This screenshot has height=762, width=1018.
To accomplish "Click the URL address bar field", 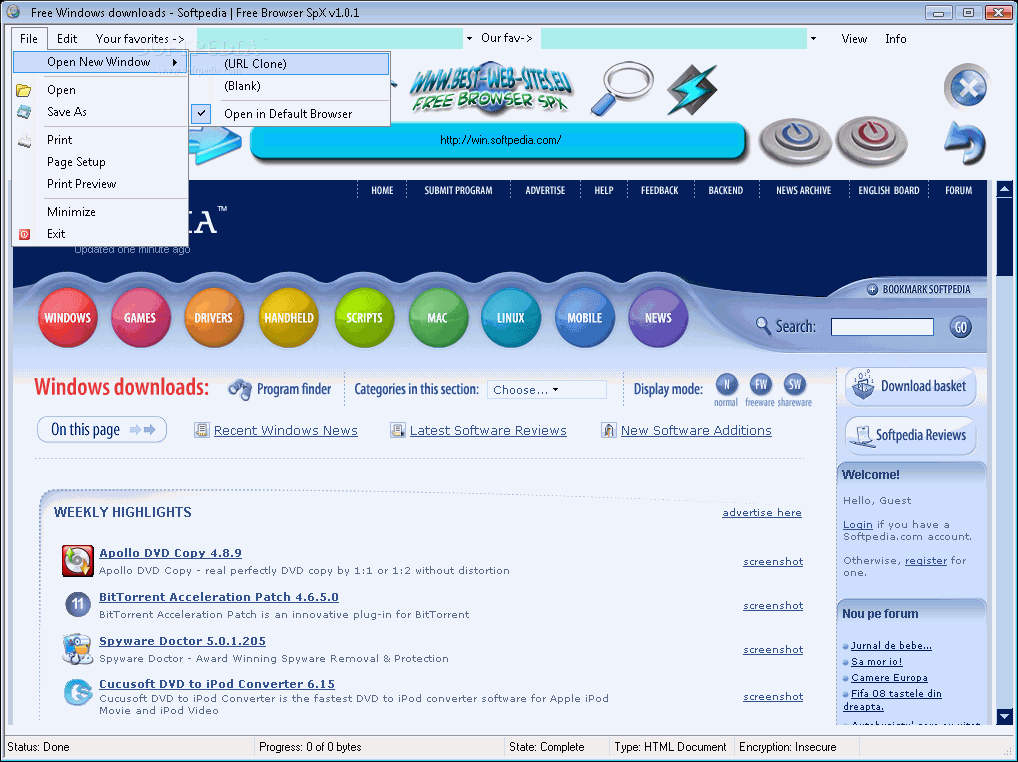I will point(500,140).
